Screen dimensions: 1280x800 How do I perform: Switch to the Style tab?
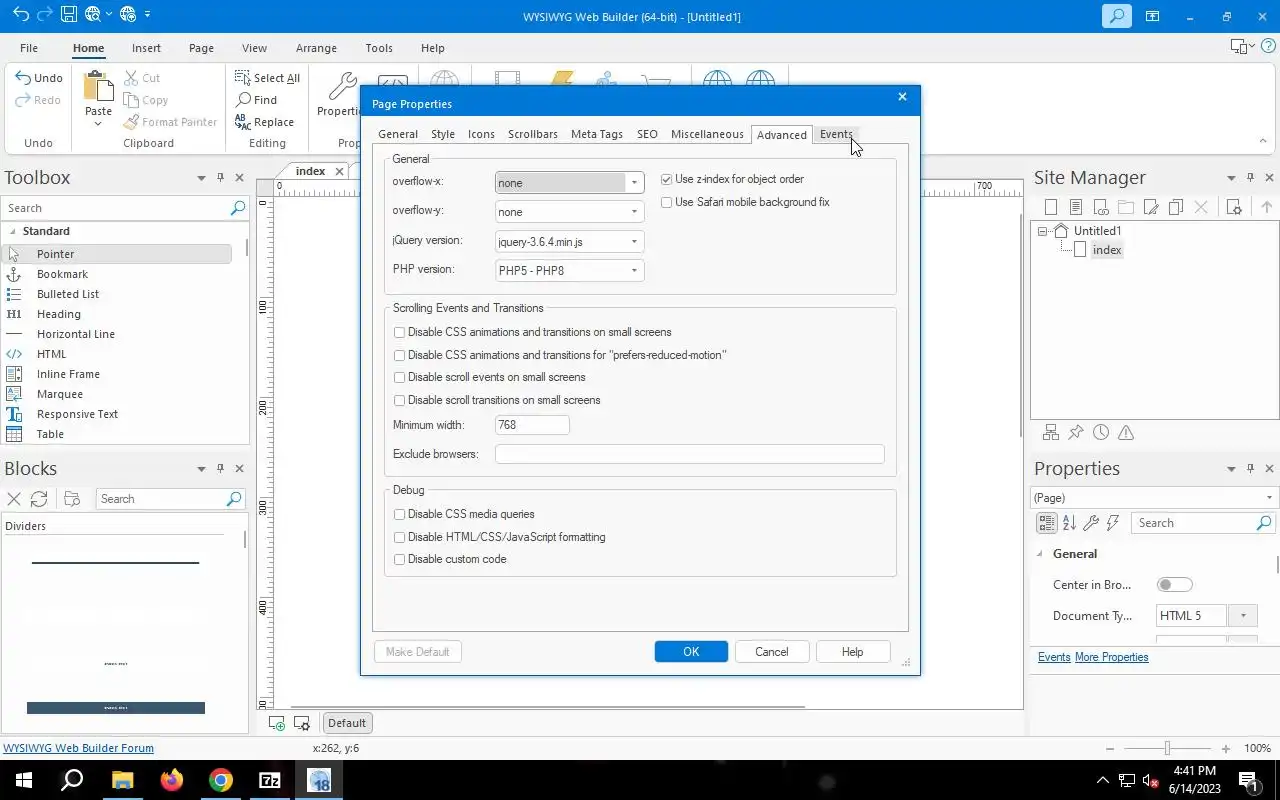coord(443,134)
